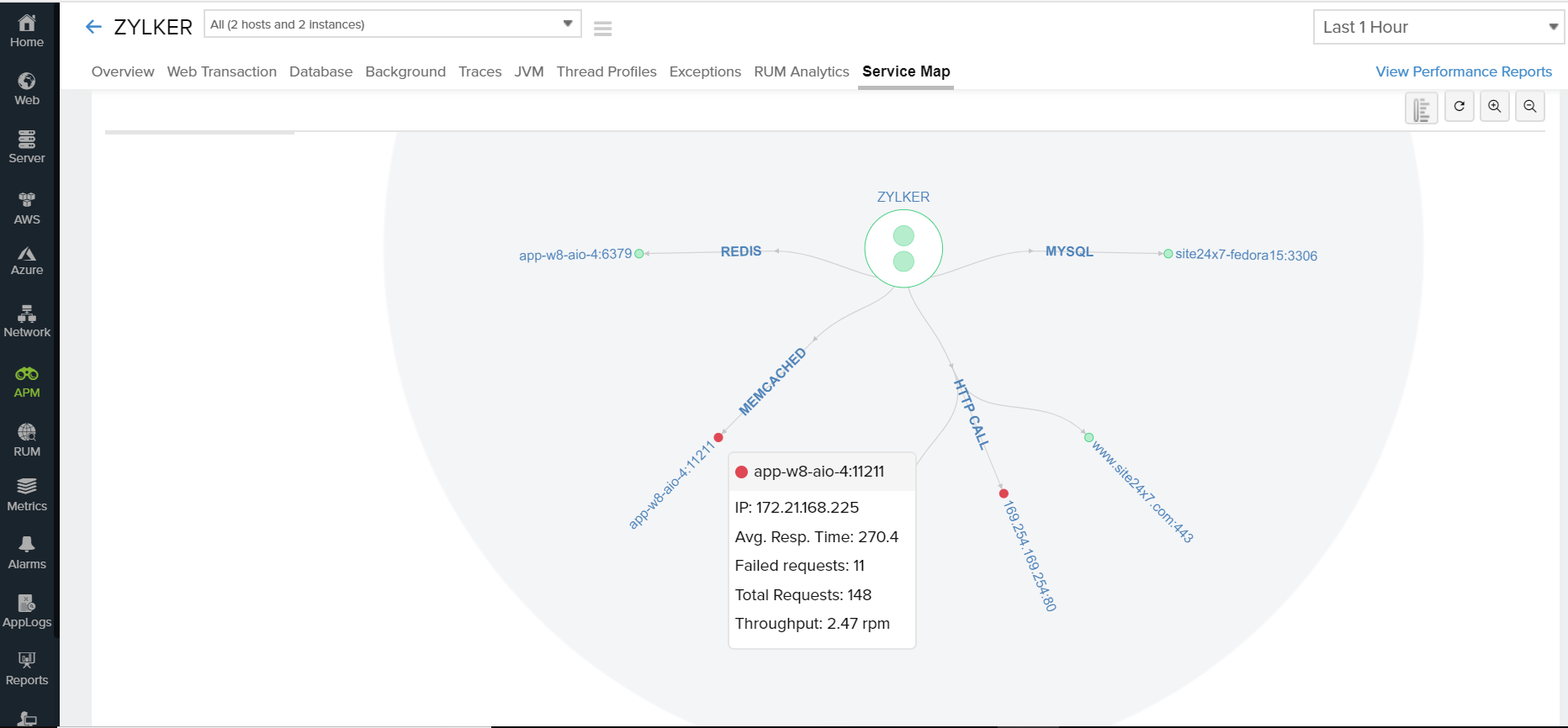The height and width of the screenshot is (728, 1568).
Task: Zoom out on the service map
Action: [x=1530, y=107]
